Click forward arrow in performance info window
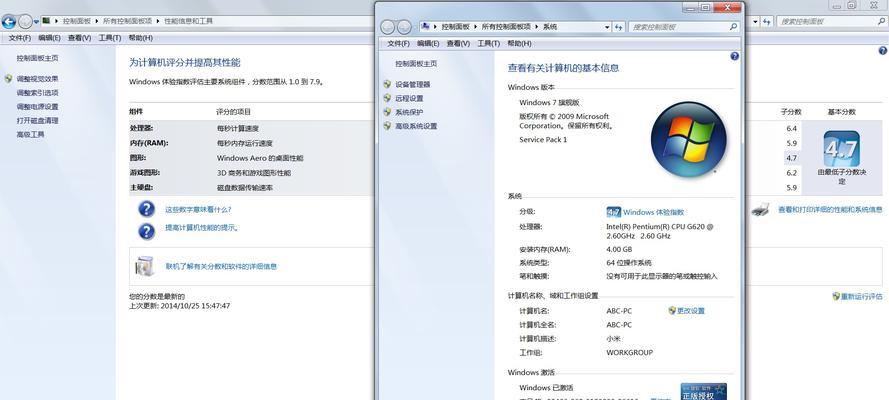Image resolution: width=889 pixels, height=400 pixels. 25,22
